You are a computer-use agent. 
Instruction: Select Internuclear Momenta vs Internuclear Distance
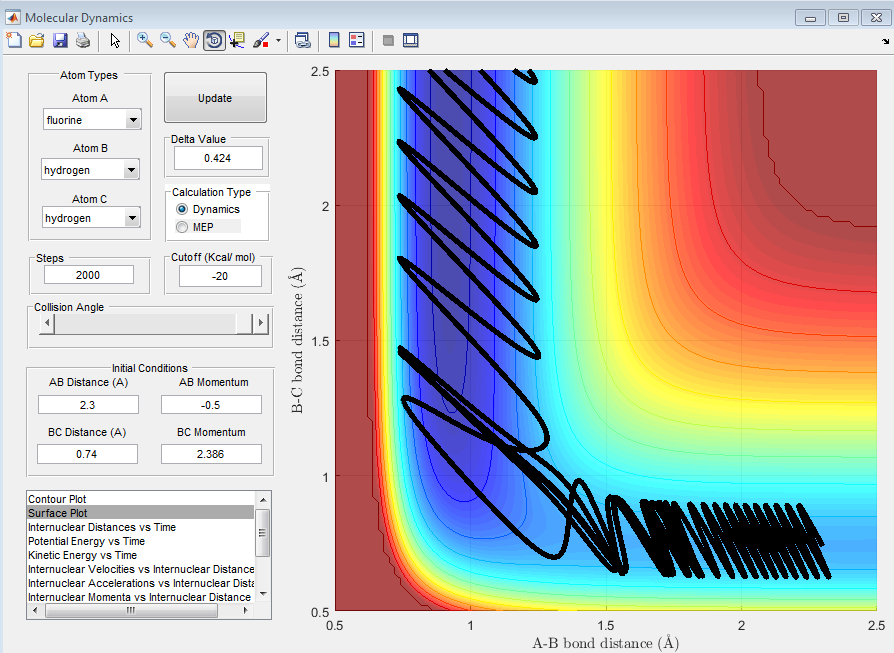point(141,597)
